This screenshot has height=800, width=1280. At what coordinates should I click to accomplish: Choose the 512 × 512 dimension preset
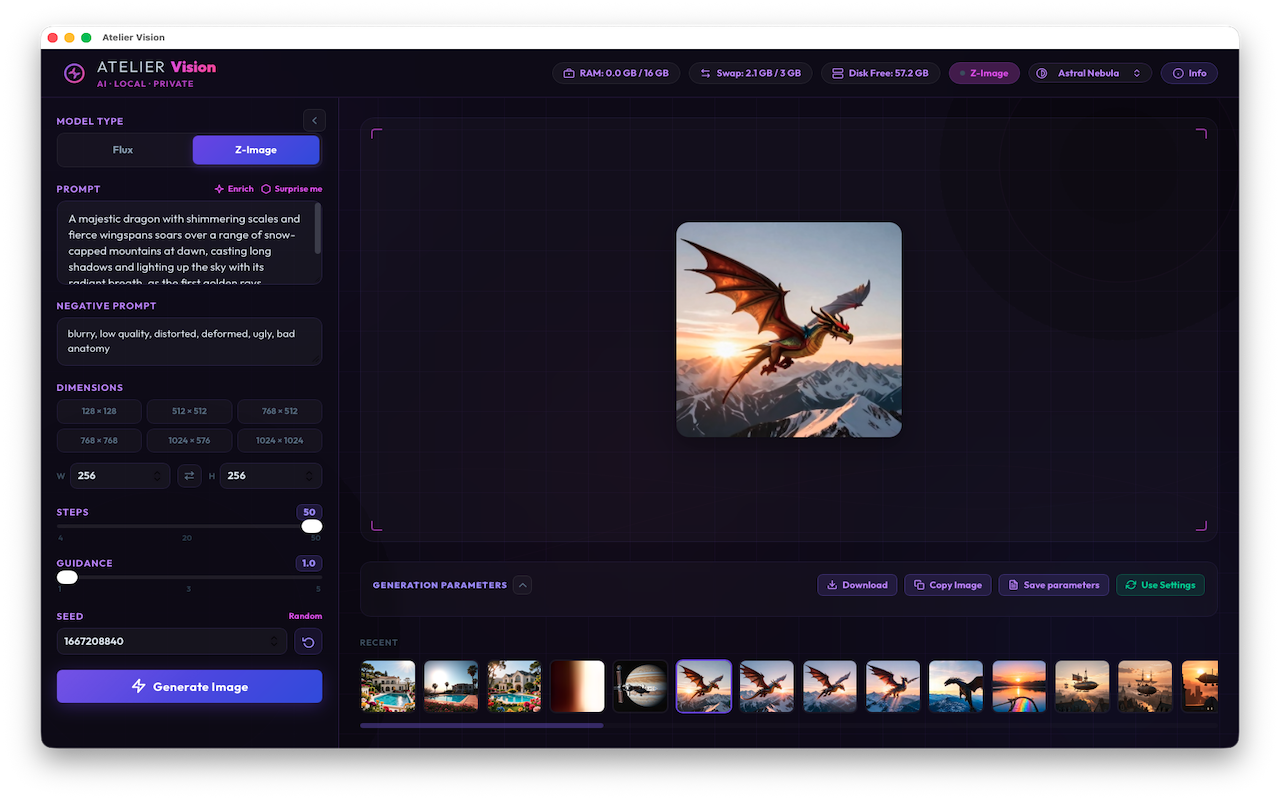[x=189, y=411]
